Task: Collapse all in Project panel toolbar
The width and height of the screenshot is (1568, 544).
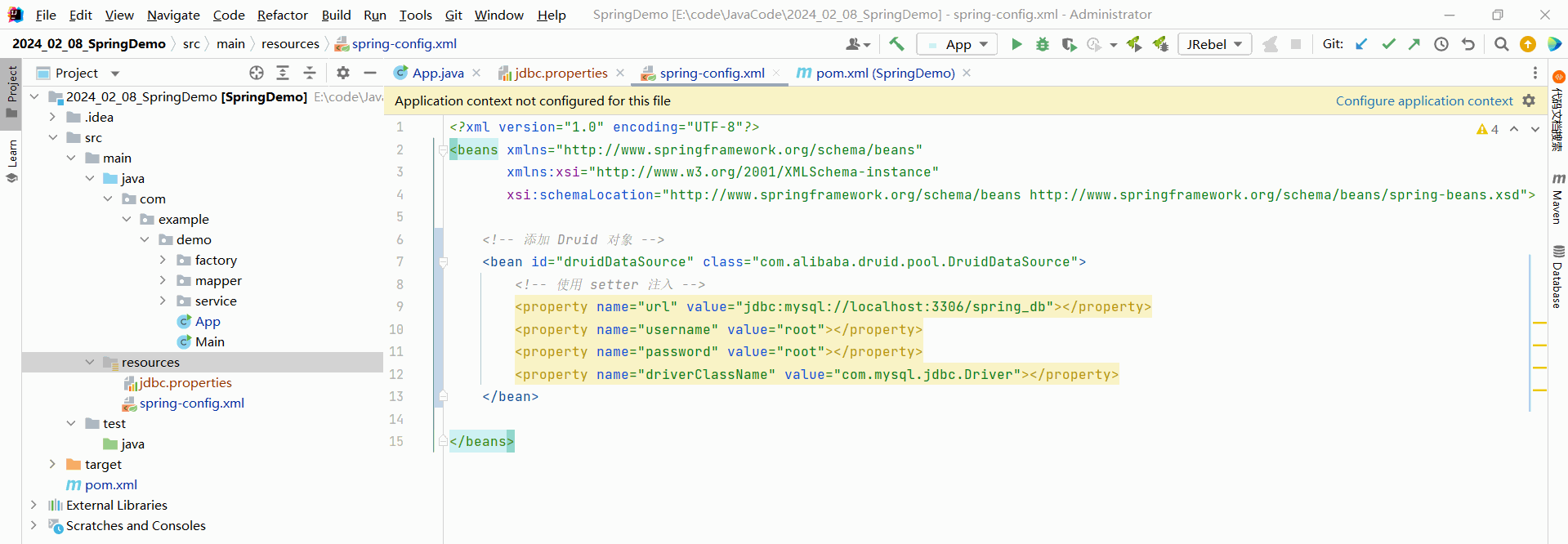Action: [310, 73]
